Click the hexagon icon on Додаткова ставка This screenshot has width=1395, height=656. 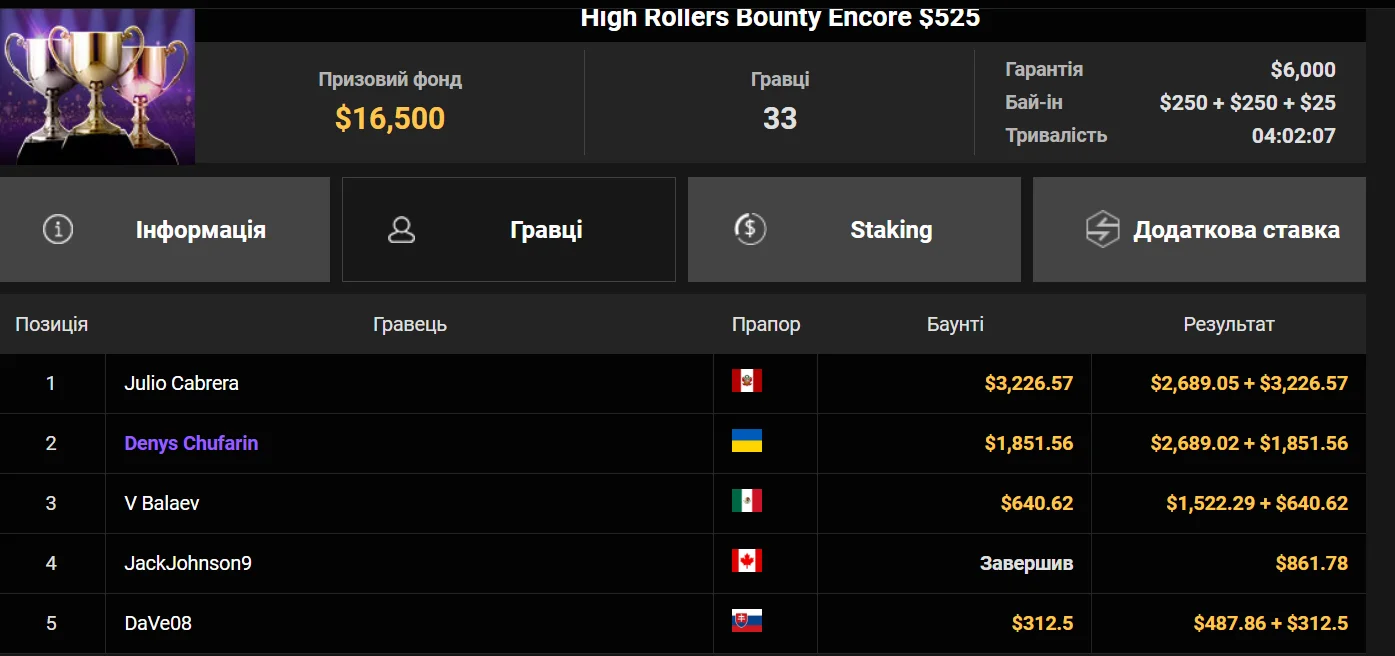point(1102,229)
